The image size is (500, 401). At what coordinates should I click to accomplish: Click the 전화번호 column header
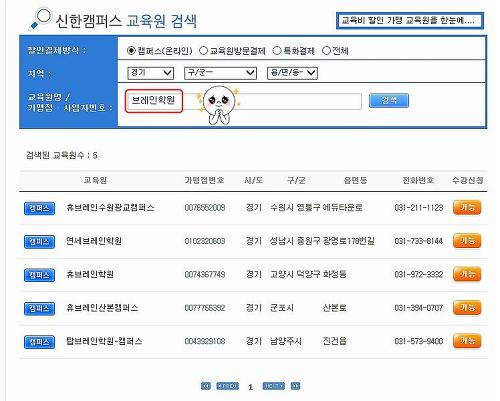(x=418, y=180)
